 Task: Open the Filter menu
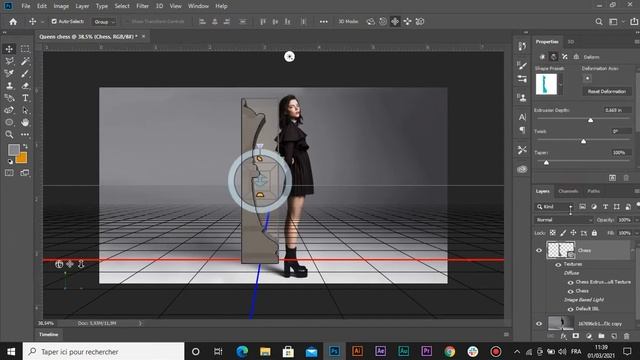coord(142,6)
